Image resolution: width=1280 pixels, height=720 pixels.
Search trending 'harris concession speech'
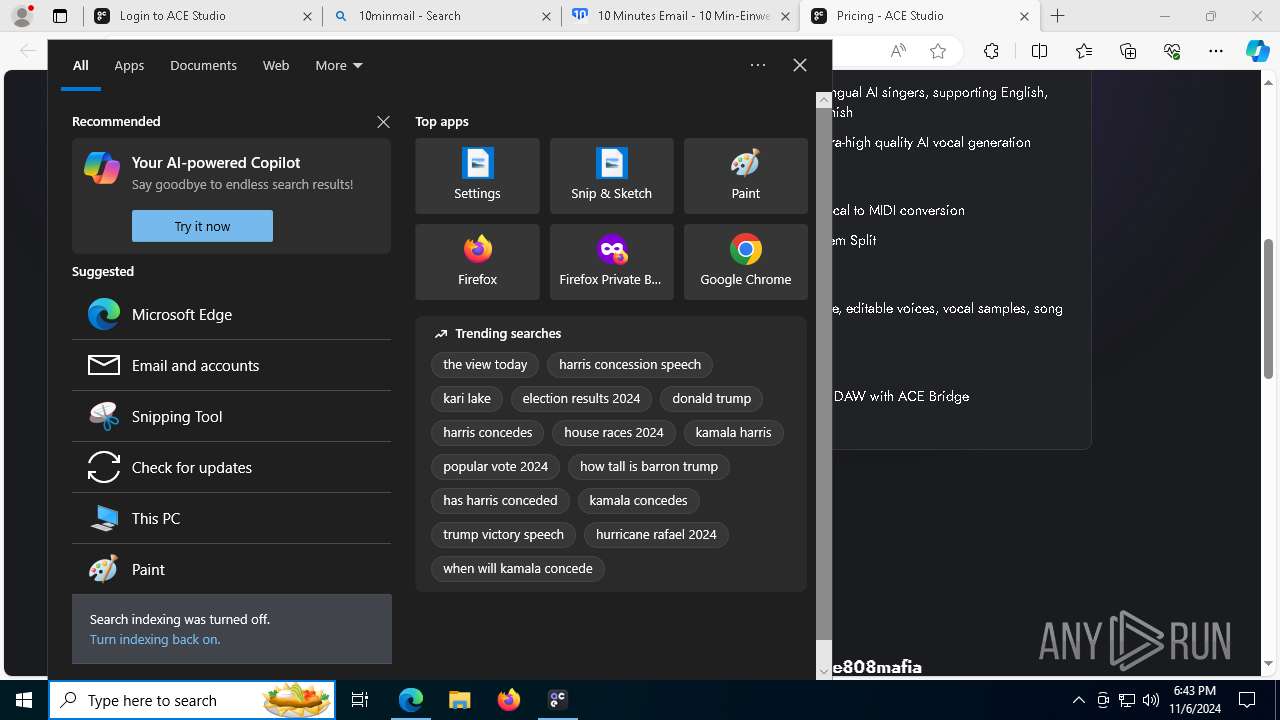click(x=630, y=365)
